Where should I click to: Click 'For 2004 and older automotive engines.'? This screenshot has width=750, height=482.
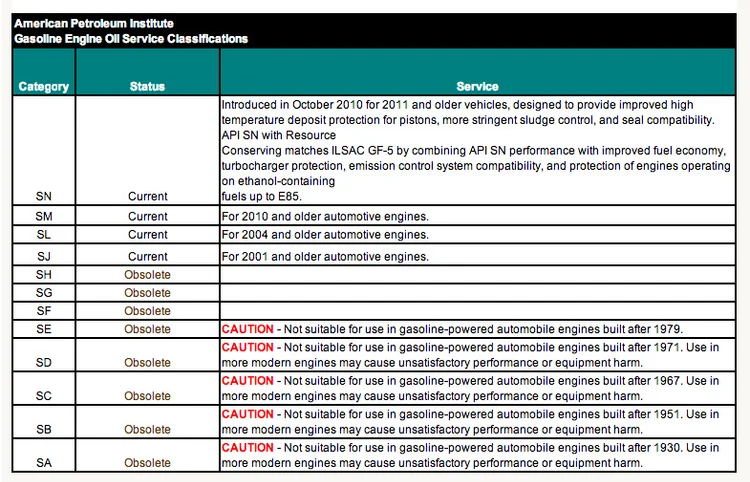(x=325, y=235)
